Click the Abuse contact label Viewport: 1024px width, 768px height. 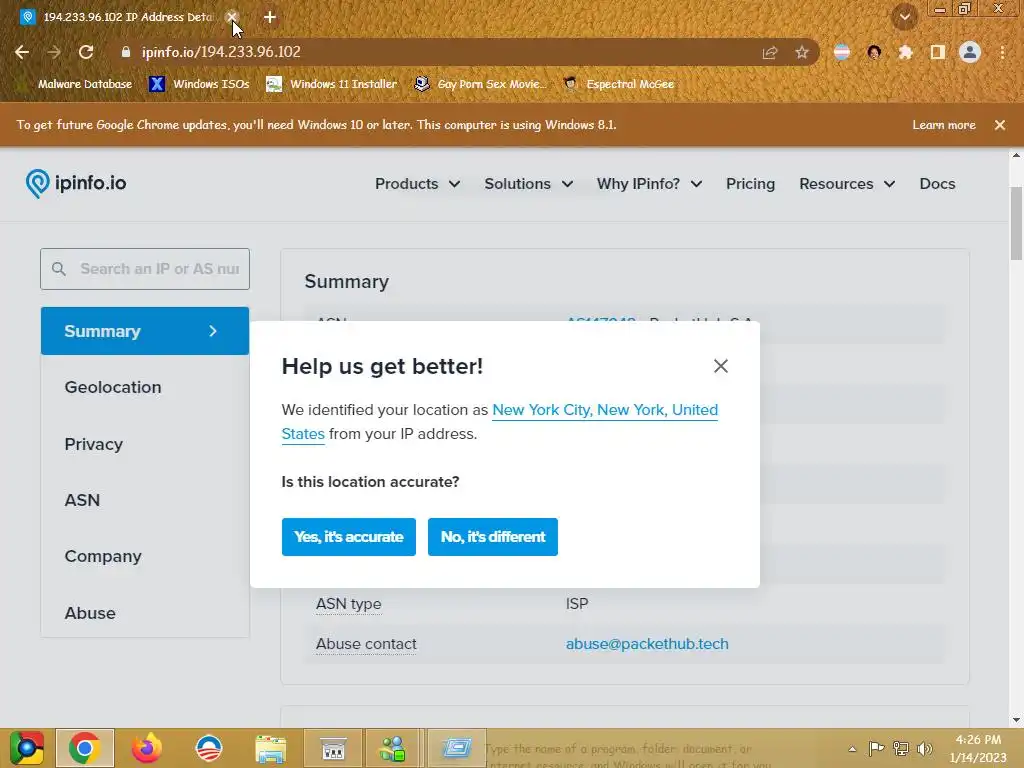click(x=366, y=644)
